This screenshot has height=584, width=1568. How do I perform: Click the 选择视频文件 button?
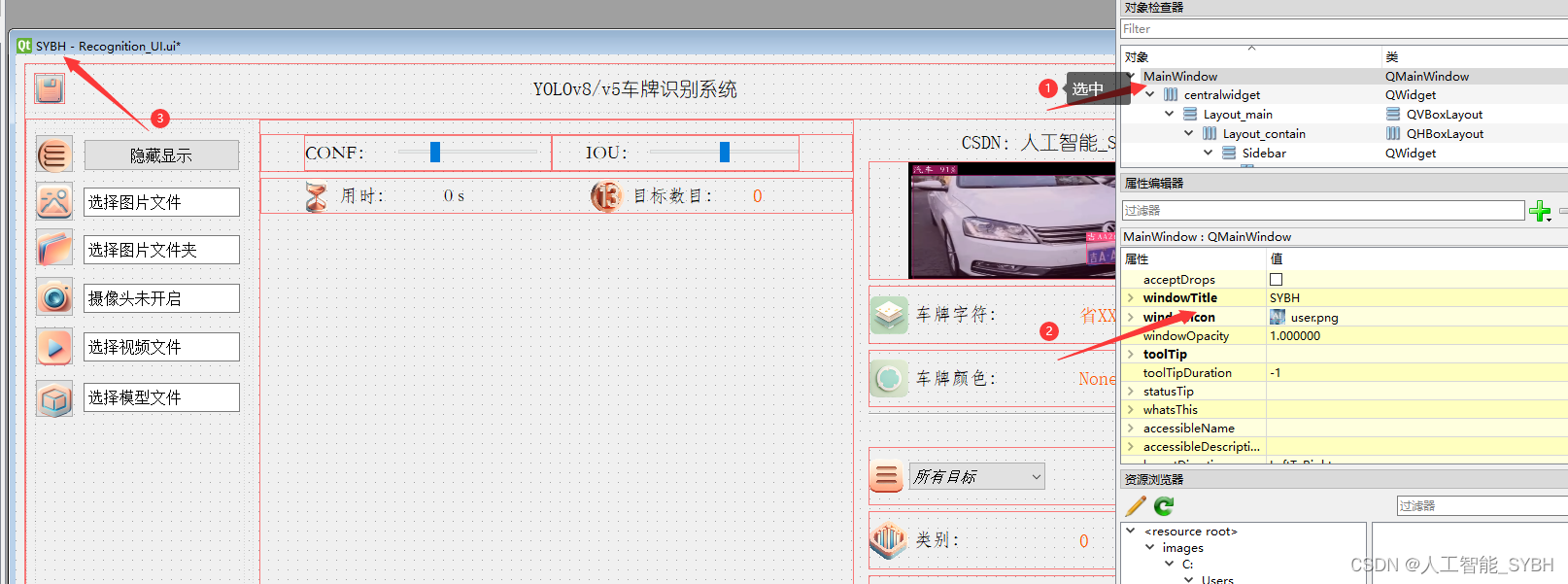pos(161,347)
